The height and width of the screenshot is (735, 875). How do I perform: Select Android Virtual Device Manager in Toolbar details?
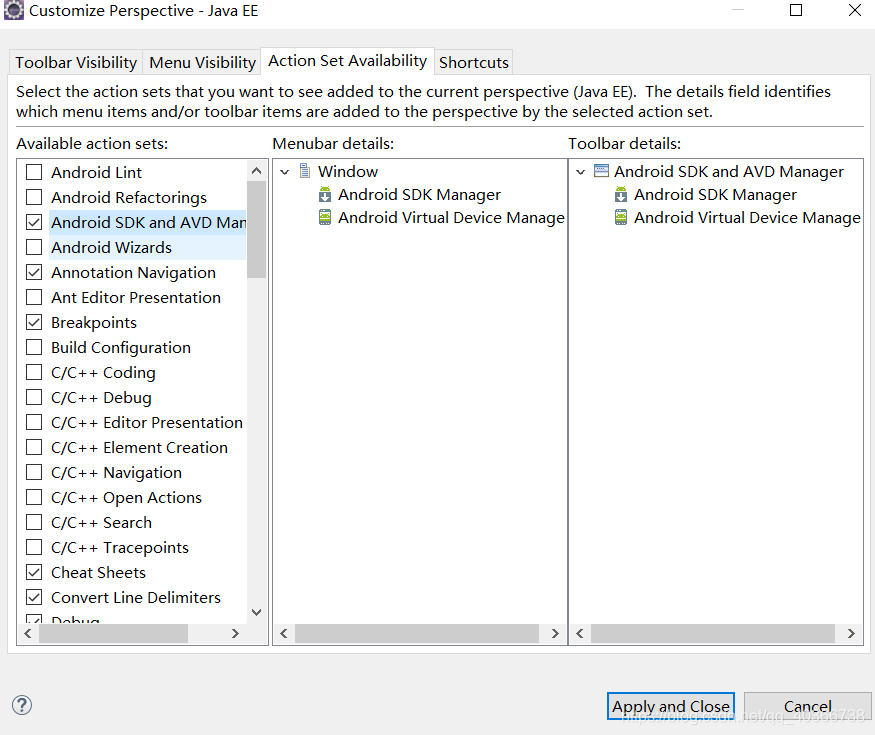tap(747, 217)
